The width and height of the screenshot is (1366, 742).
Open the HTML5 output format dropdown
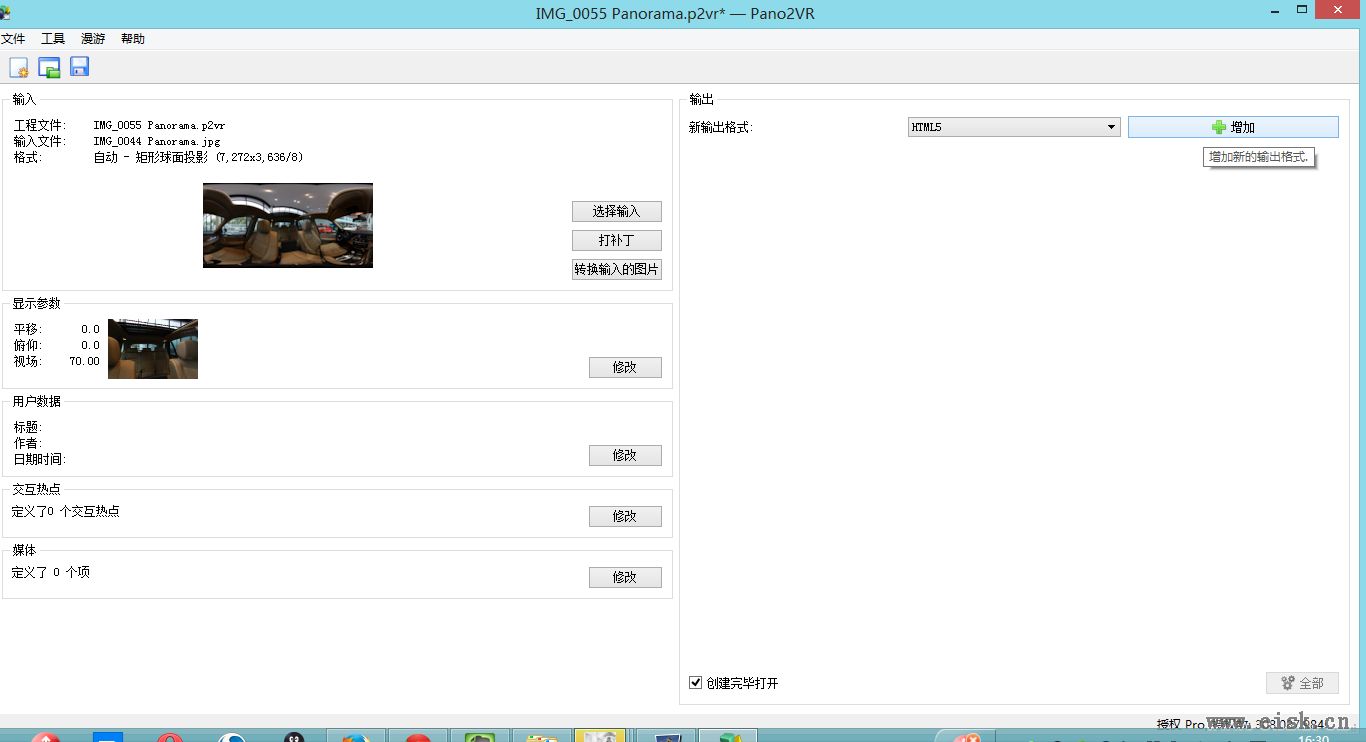(x=1013, y=127)
